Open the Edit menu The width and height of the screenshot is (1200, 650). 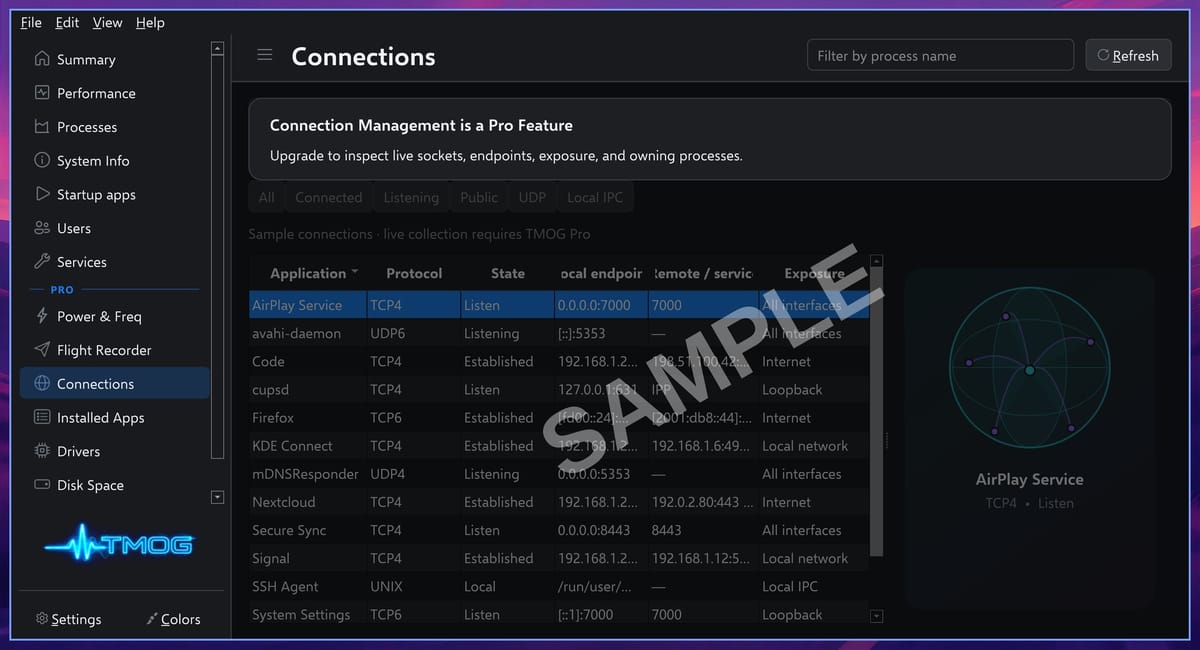click(67, 22)
